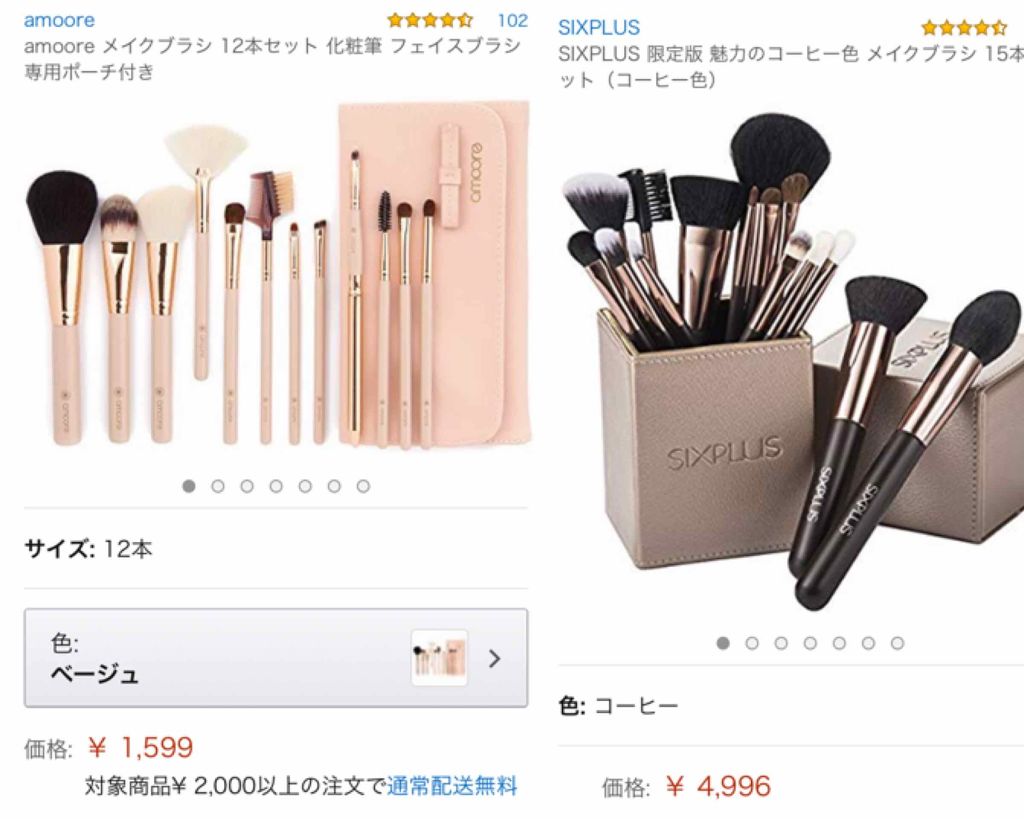
Task: Select the beige brush set color thumbnail
Action: click(440, 658)
